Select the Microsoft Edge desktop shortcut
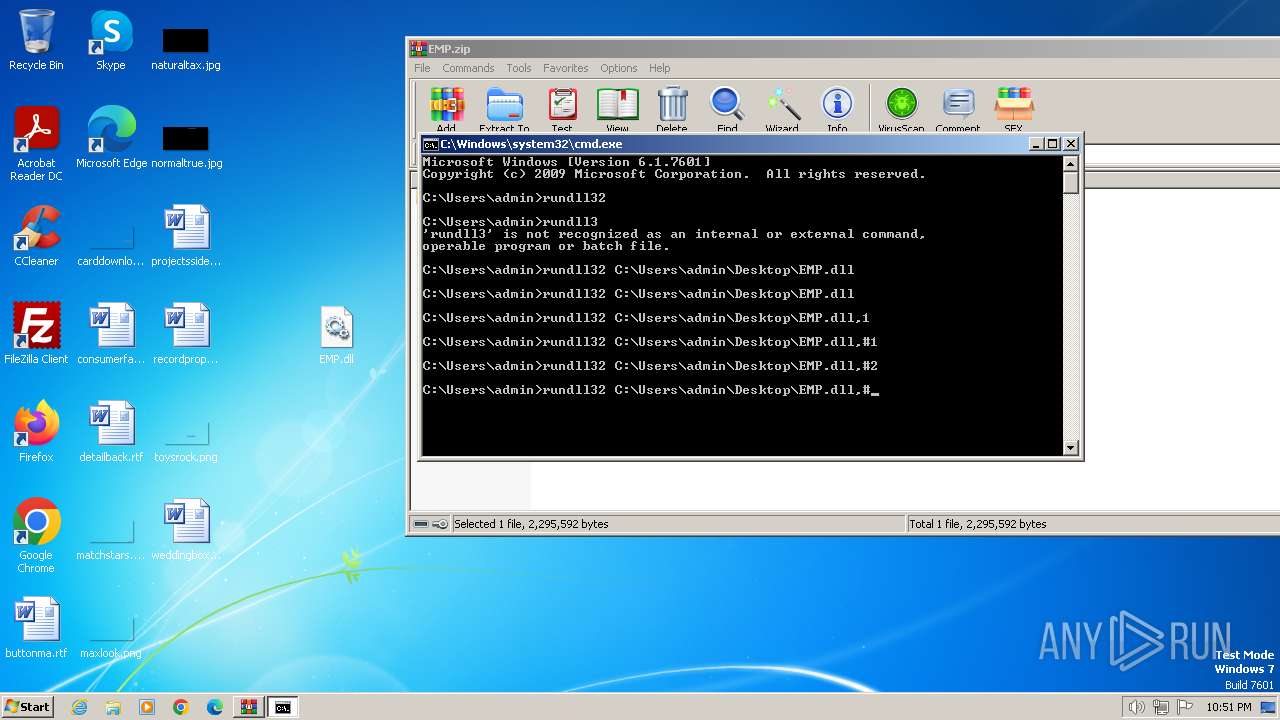This screenshot has width=1280, height=720. (x=111, y=138)
